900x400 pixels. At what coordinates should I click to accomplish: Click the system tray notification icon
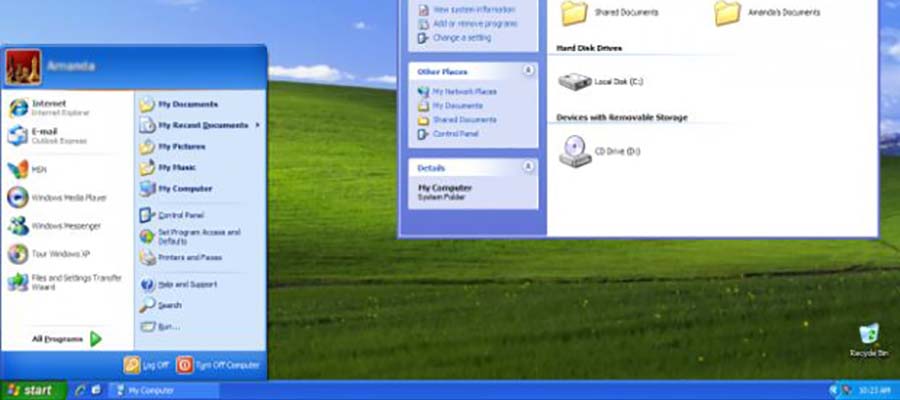tap(847, 391)
